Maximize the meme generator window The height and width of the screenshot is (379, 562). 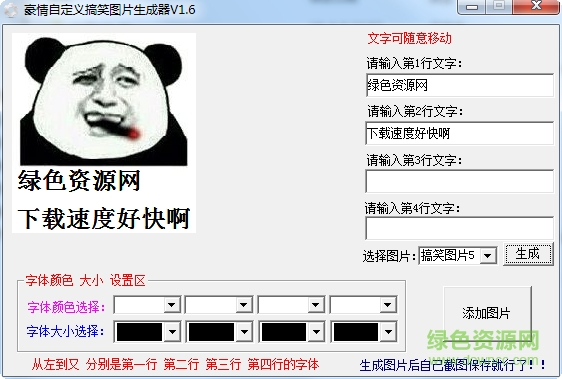pos(499,6)
